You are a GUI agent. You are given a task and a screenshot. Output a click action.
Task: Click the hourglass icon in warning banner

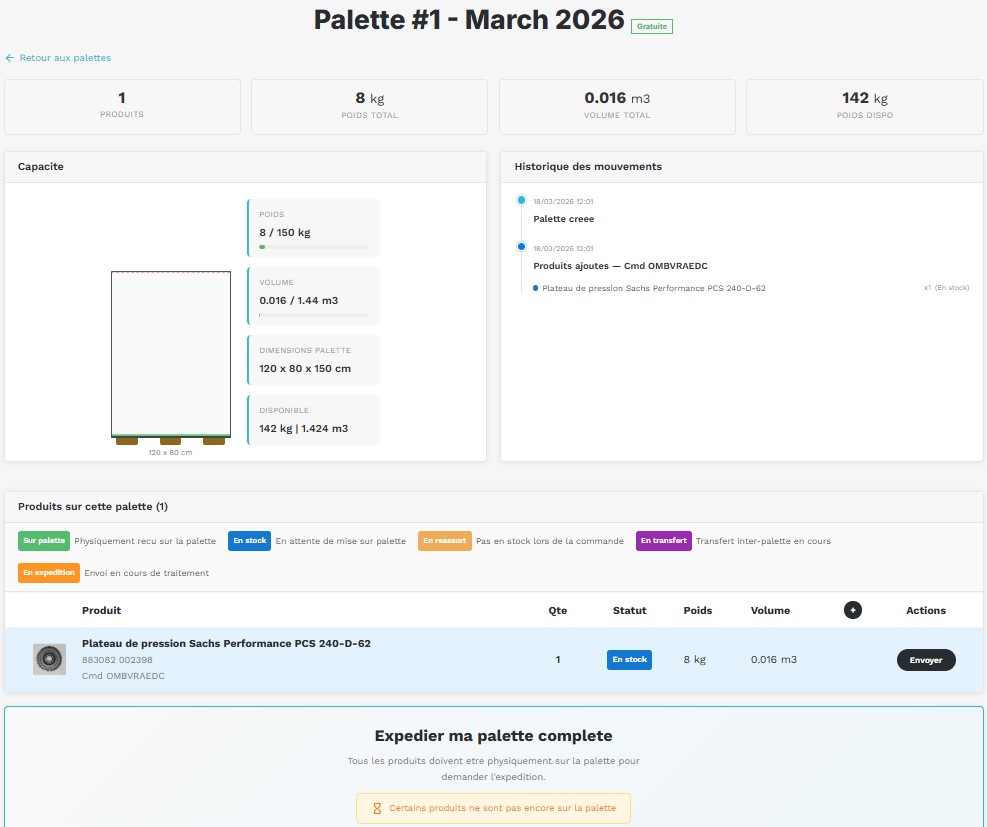(x=377, y=808)
